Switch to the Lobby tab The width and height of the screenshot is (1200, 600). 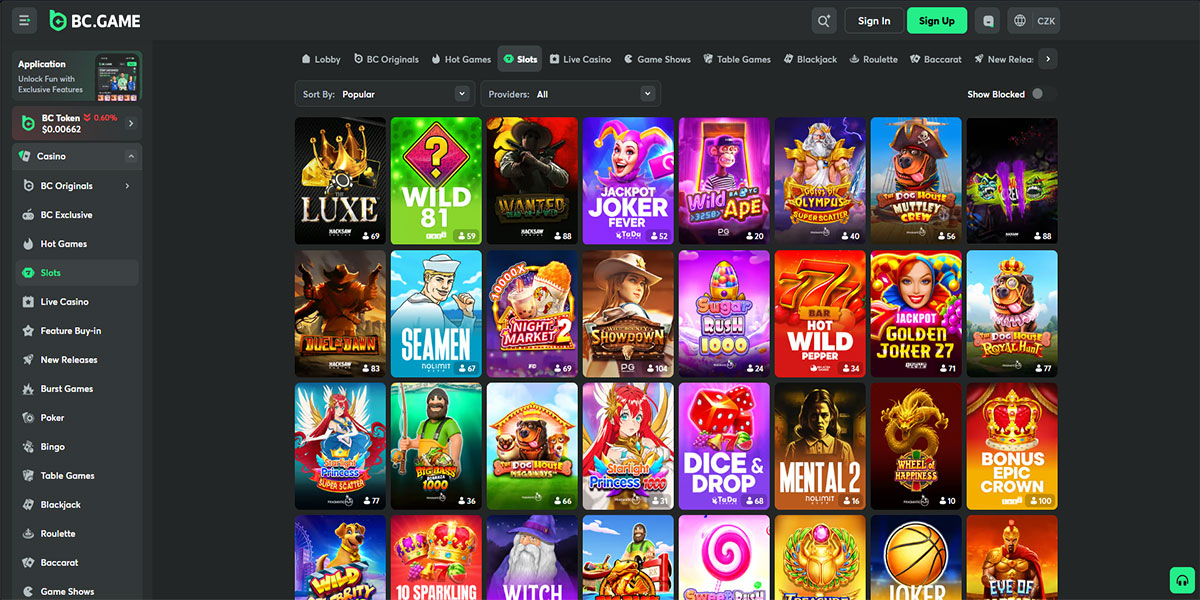click(x=320, y=58)
